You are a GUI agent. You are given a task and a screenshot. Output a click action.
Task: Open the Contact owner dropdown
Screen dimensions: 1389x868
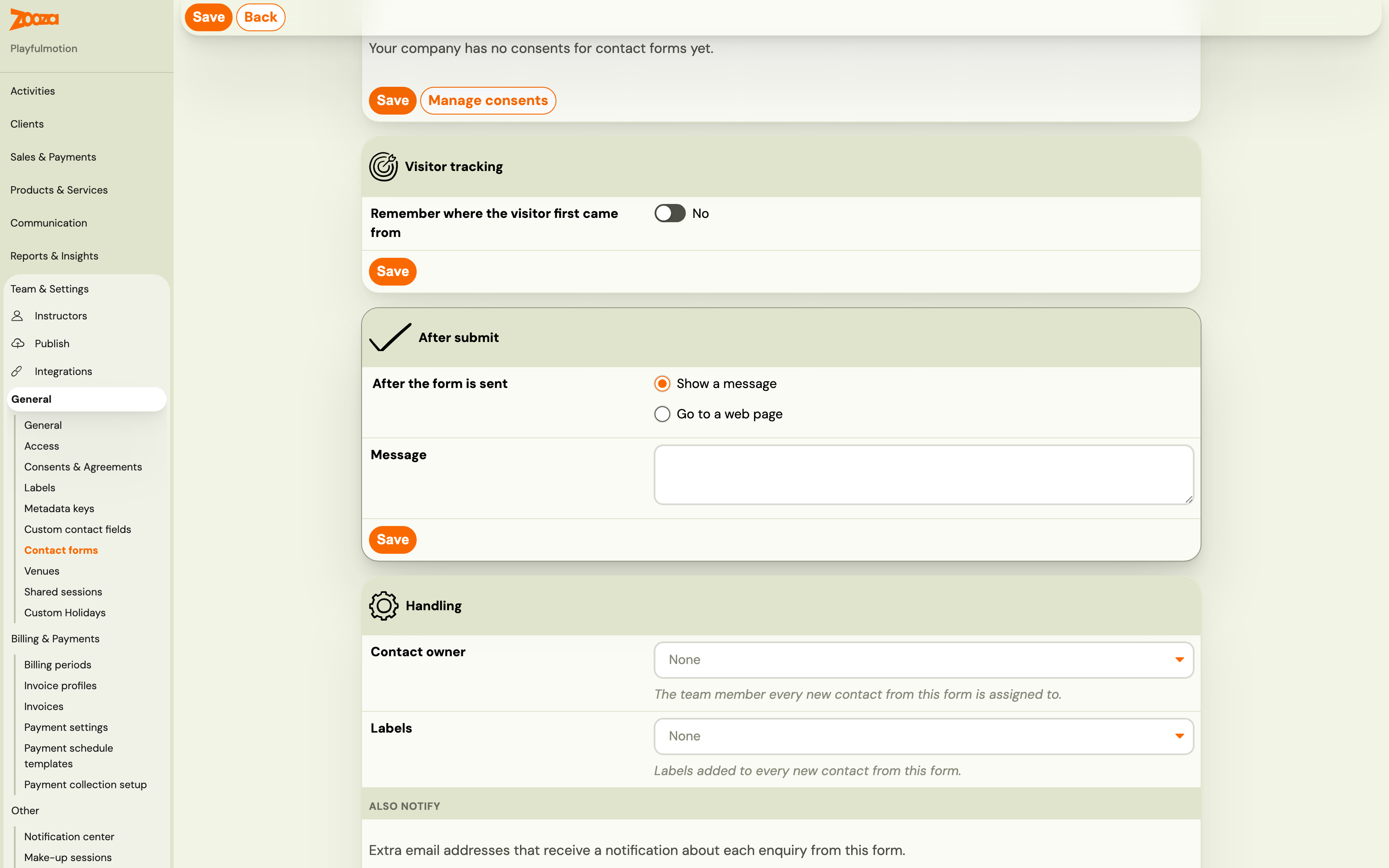point(924,660)
